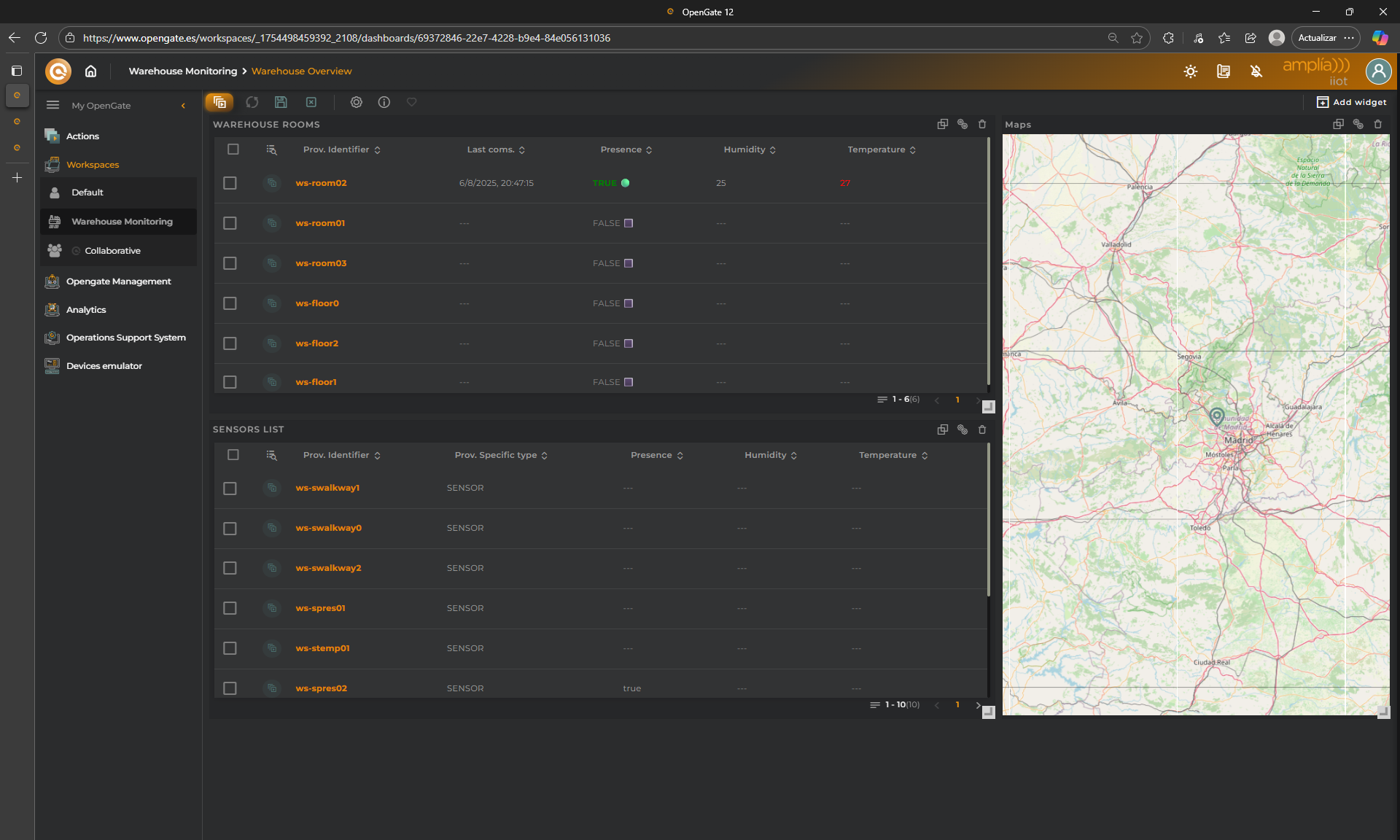Select the Collaborative workspace

coord(112,251)
